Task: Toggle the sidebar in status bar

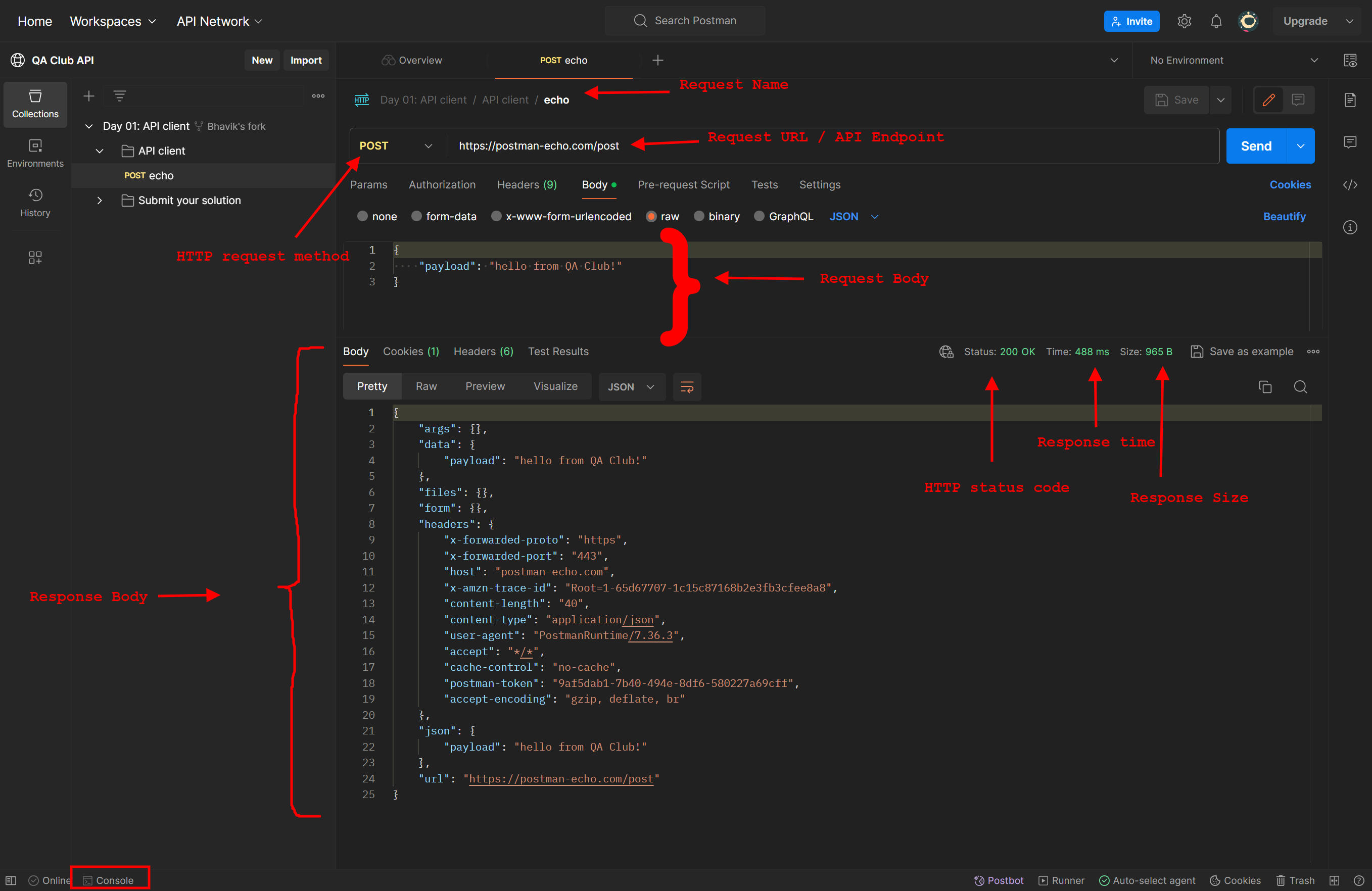Action: [x=11, y=880]
